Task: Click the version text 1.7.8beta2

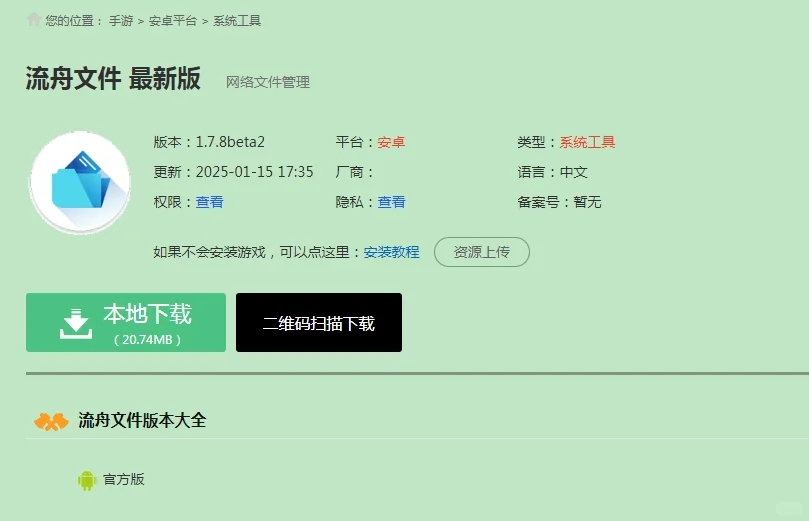Action: tap(230, 142)
